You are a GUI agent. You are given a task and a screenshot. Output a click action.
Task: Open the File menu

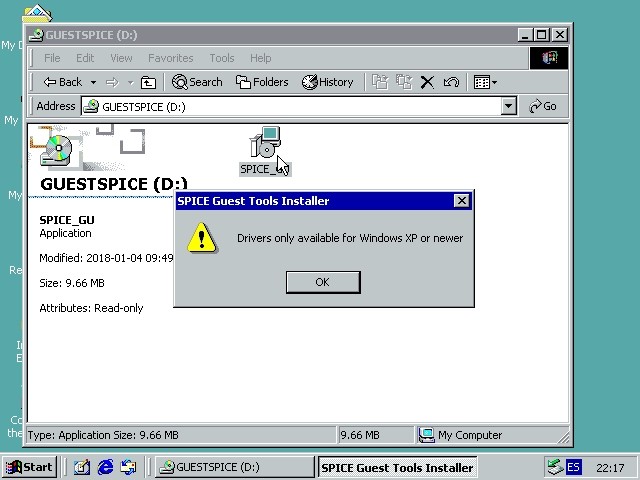[52, 58]
